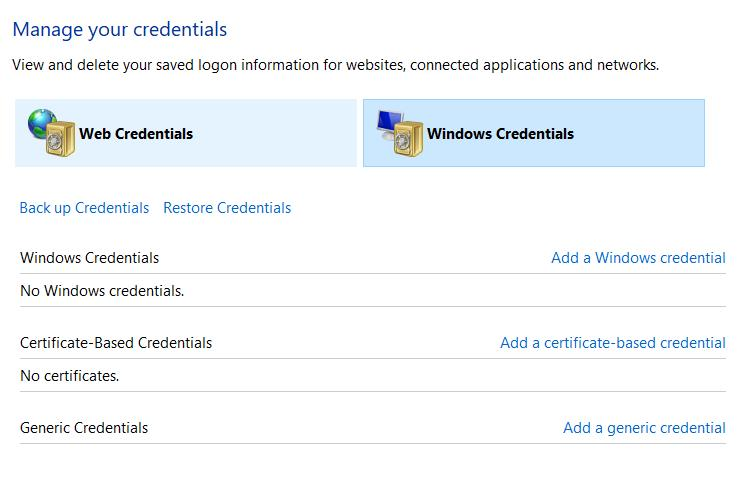Screen dimensions: 738x497
Task: Open Restore Credentials link
Action: click(227, 208)
